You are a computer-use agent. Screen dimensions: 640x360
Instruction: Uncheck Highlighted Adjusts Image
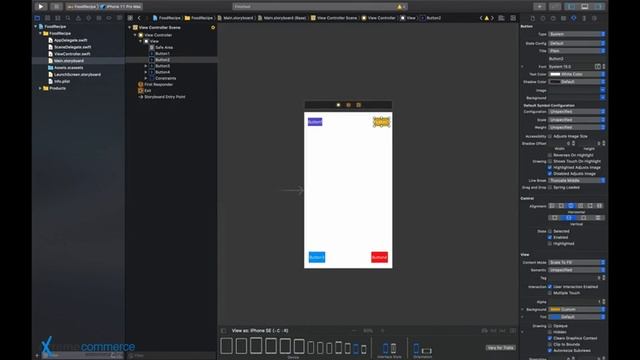(550, 167)
